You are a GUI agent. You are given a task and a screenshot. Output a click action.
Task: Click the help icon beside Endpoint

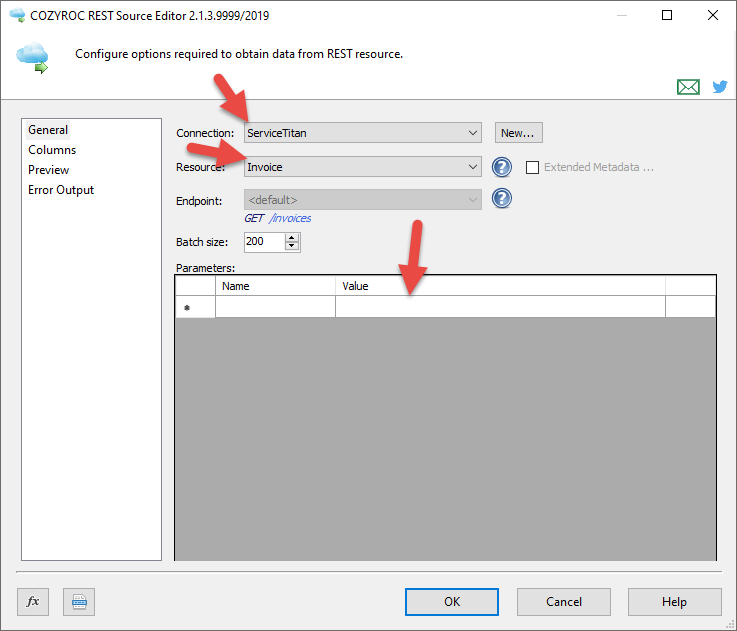click(x=502, y=198)
